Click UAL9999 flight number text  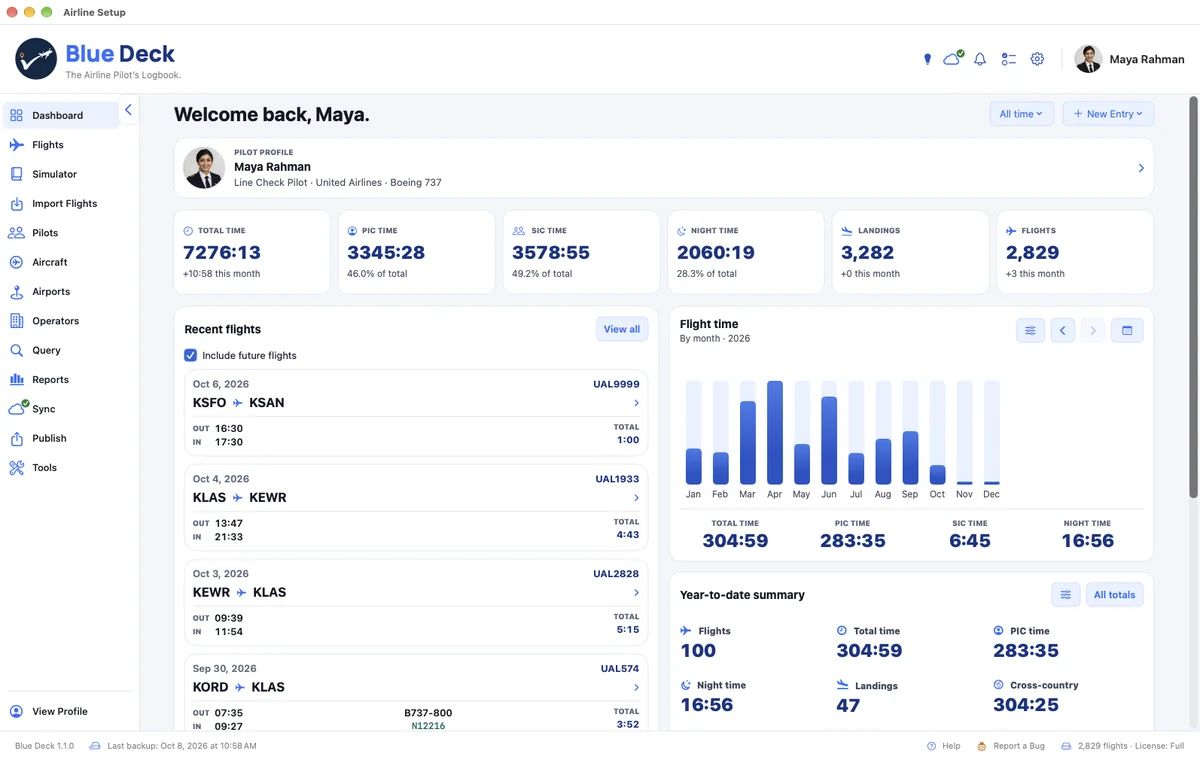click(616, 384)
